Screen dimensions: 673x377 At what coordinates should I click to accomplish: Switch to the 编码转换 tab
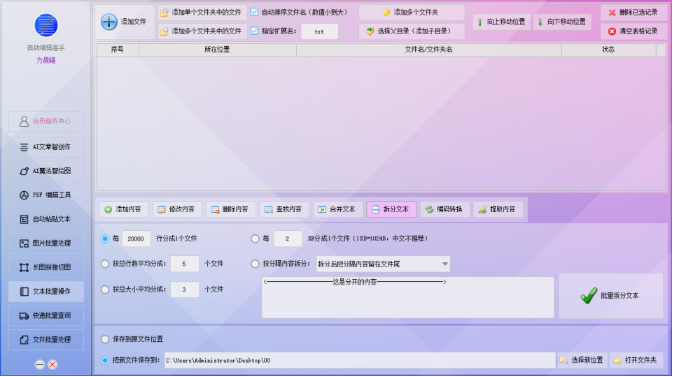coord(445,210)
